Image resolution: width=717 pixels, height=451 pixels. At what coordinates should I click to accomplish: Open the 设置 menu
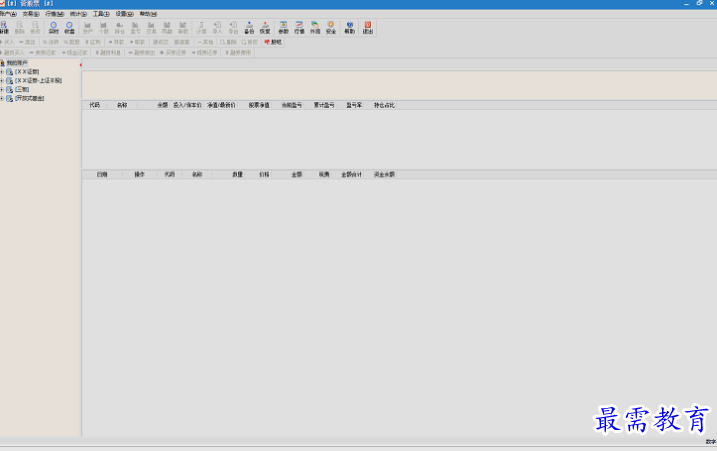[124, 14]
